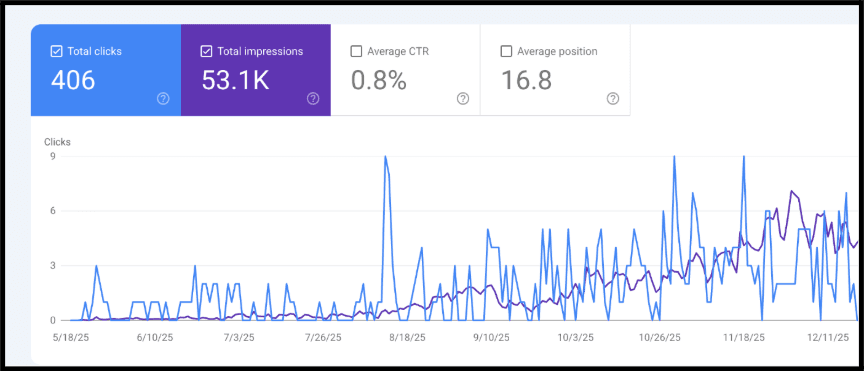Viewport: 865px width, 371px height.
Task: Select the 53.1K impressions value
Action: pos(235,80)
